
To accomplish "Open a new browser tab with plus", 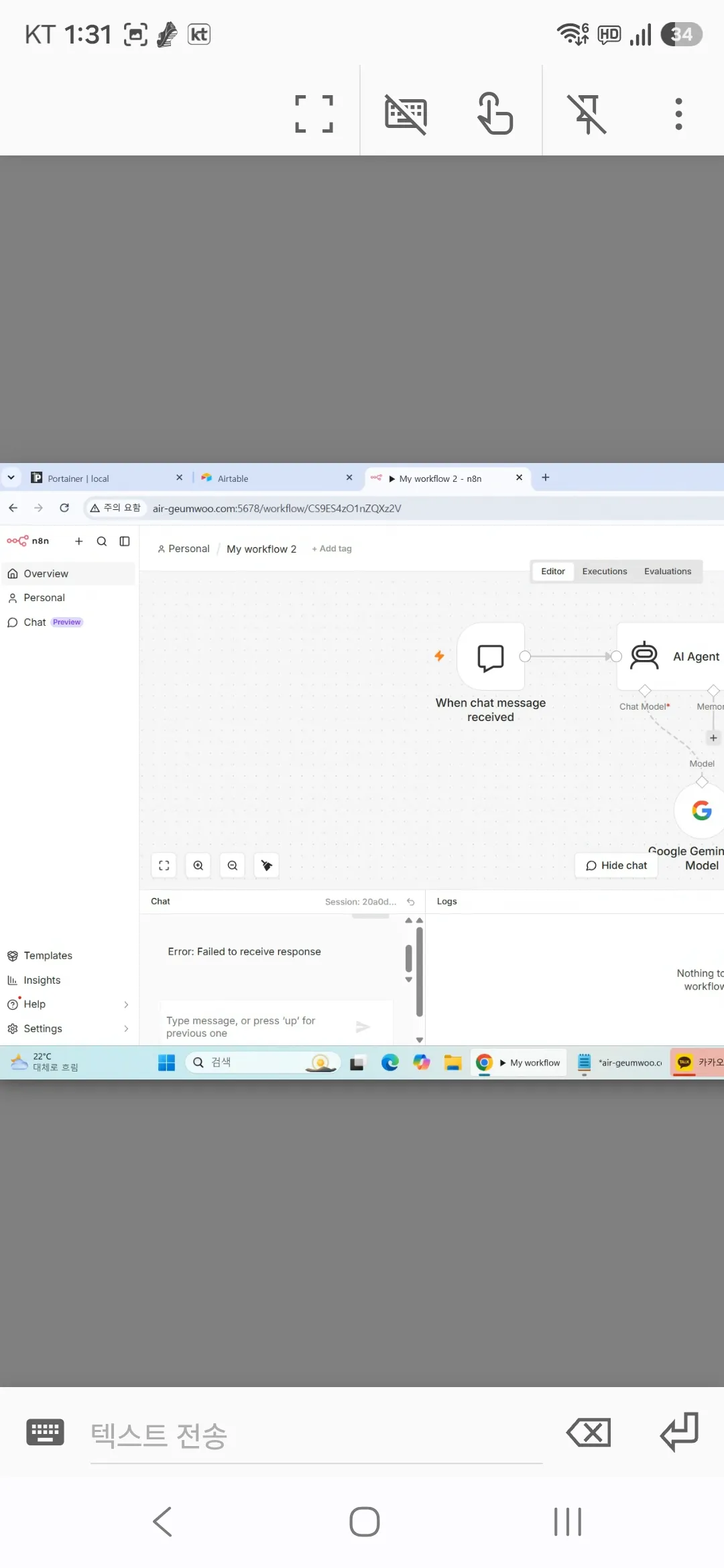I will 546,477.
